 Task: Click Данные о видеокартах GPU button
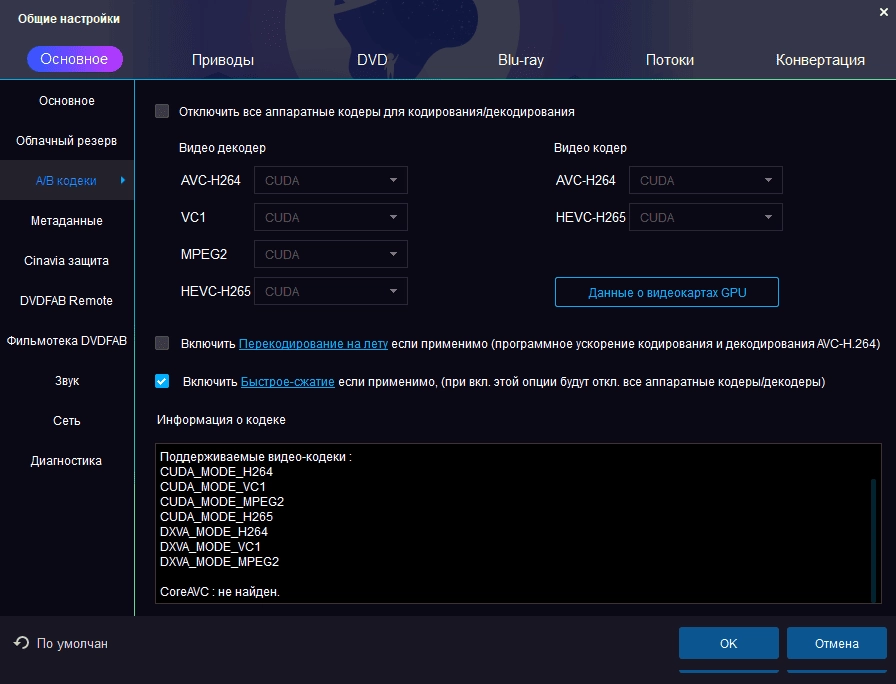pos(667,292)
